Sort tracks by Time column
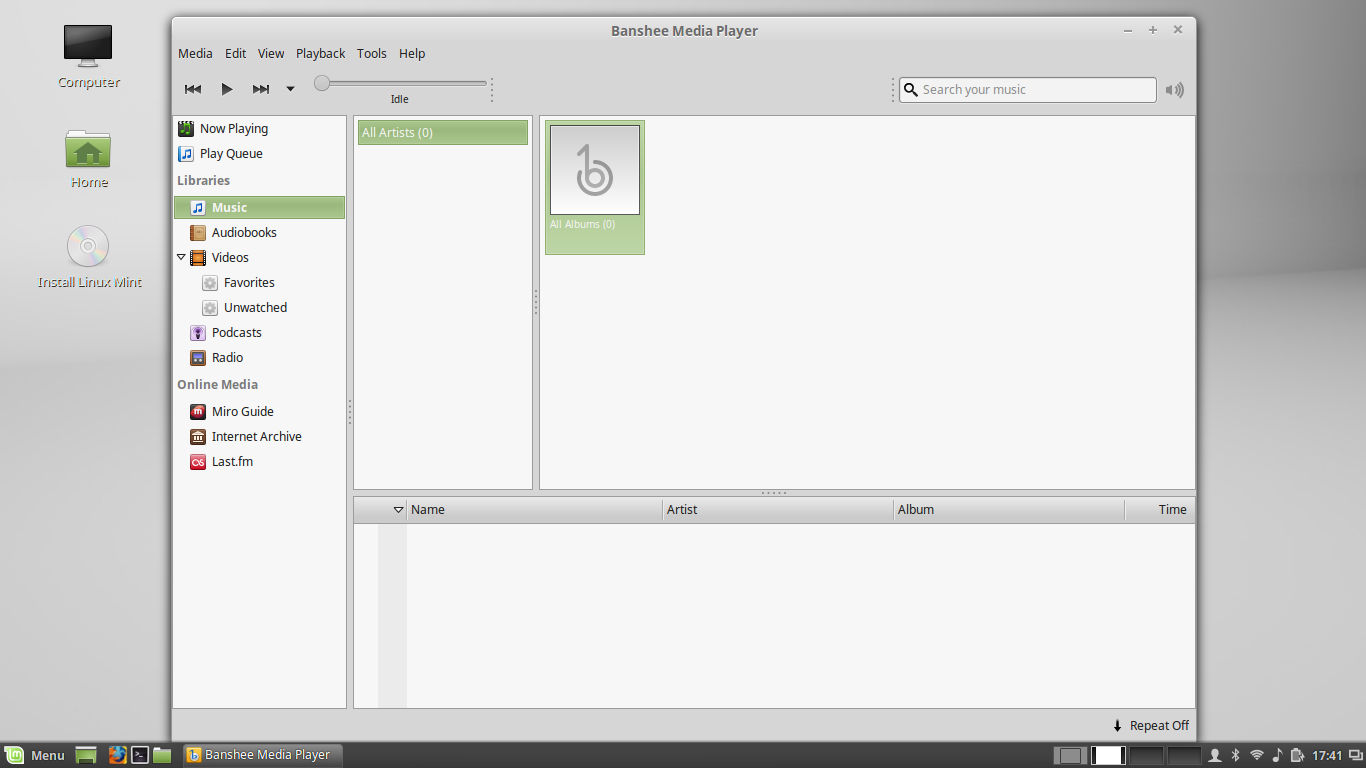1366x768 pixels. pos(1159,510)
